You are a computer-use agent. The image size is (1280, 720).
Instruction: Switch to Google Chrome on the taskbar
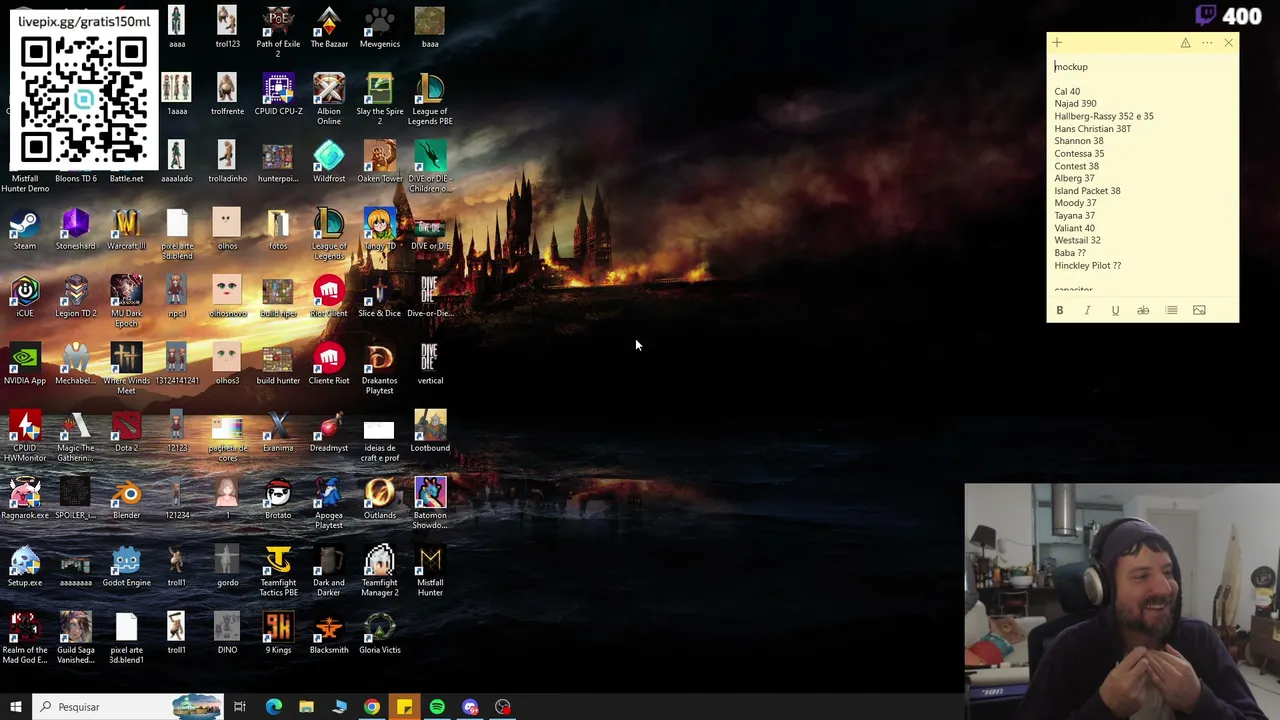click(372, 707)
